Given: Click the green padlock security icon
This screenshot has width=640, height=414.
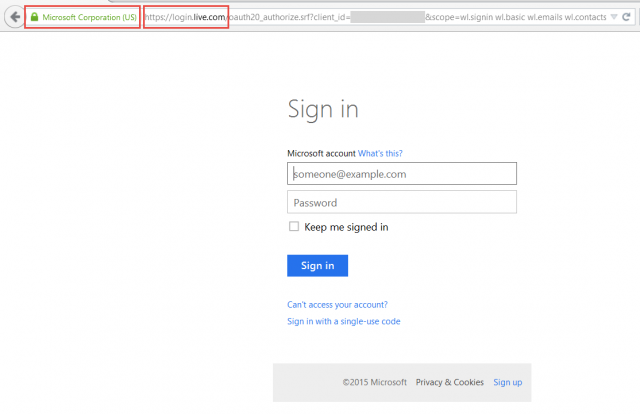Looking at the screenshot, I should coord(34,18).
